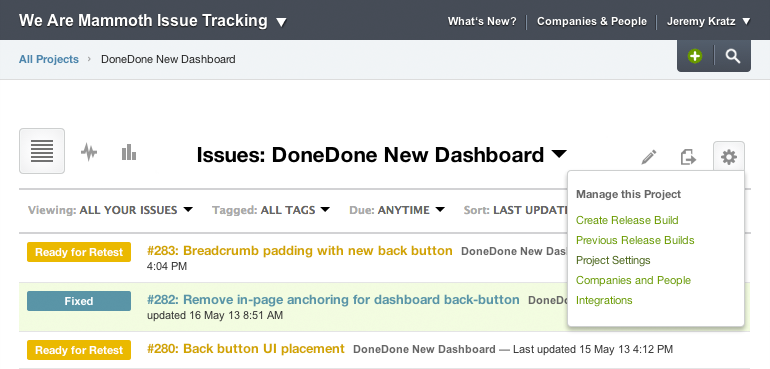770x369 pixels.
Task: Open the bar chart reports icon
Action: coord(129,152)
